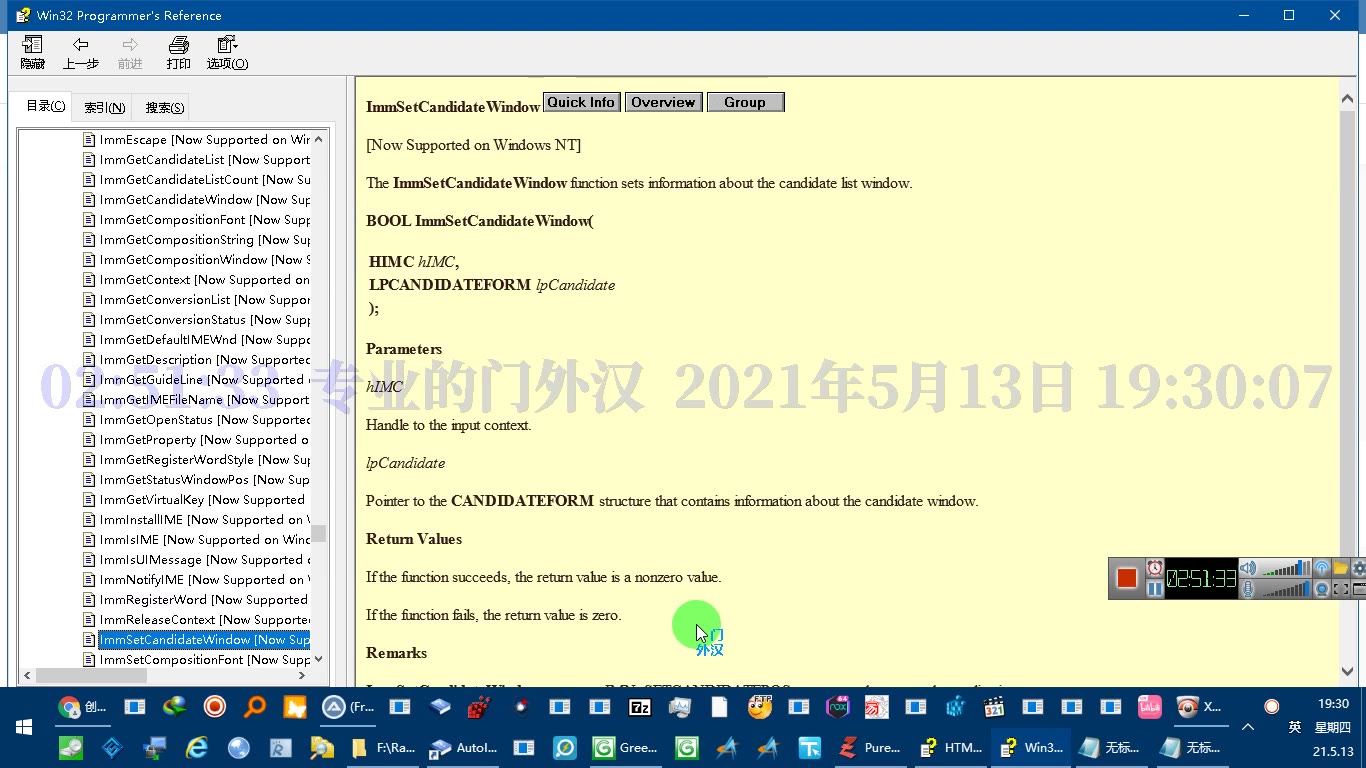Select ImmGetConversionList topic
1366x768 pixels.
204,300
